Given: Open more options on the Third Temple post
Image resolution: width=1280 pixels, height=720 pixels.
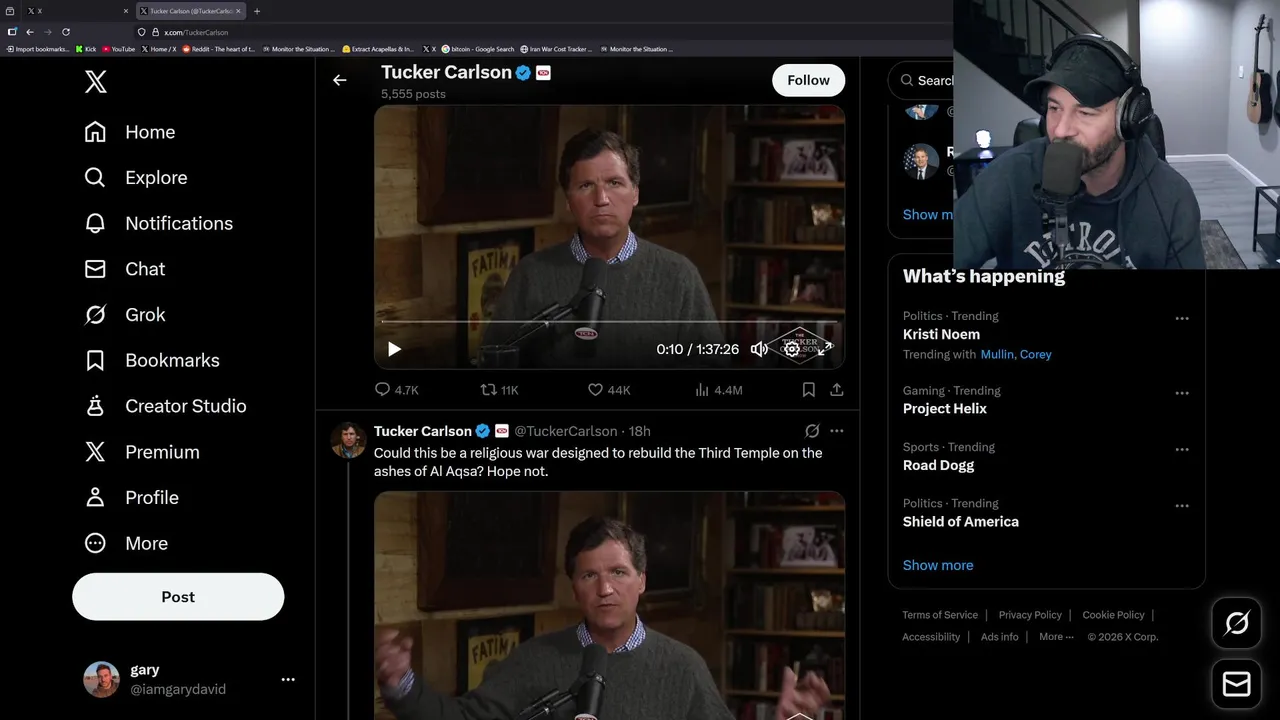Looking at the screenshot, I should 837,431.
